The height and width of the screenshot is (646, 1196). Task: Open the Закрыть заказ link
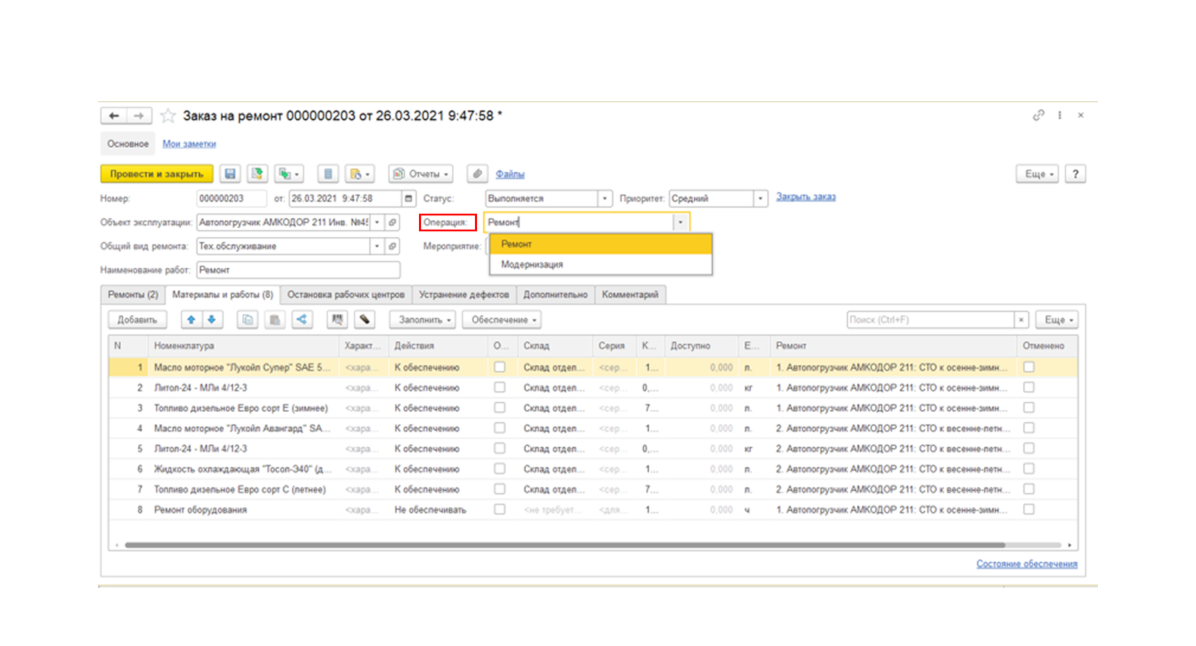[x=805, y=197]
